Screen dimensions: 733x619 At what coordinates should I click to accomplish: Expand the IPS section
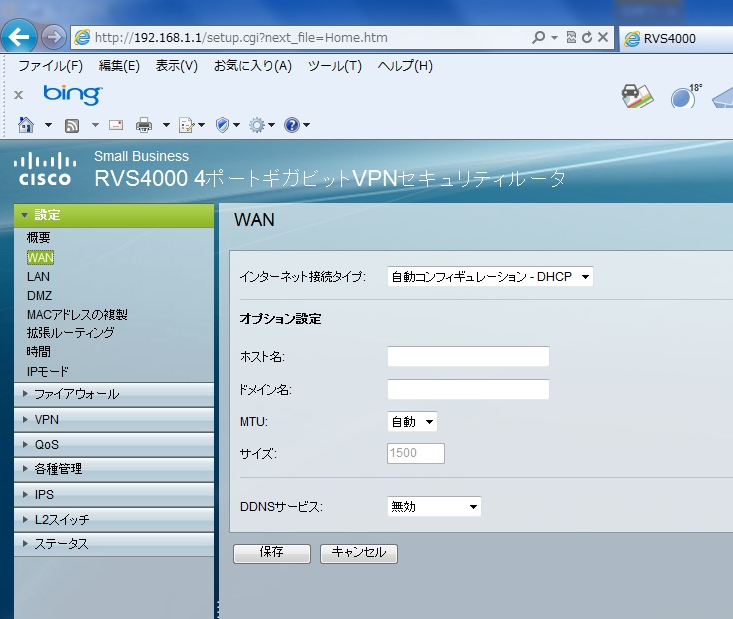pos(114,494)
